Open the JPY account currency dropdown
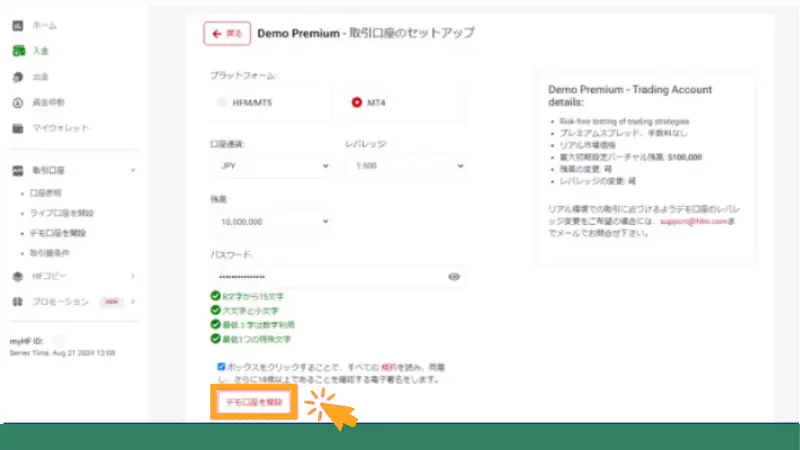The width and height of the screenshot is (800, 450). (x=270, y=166)
